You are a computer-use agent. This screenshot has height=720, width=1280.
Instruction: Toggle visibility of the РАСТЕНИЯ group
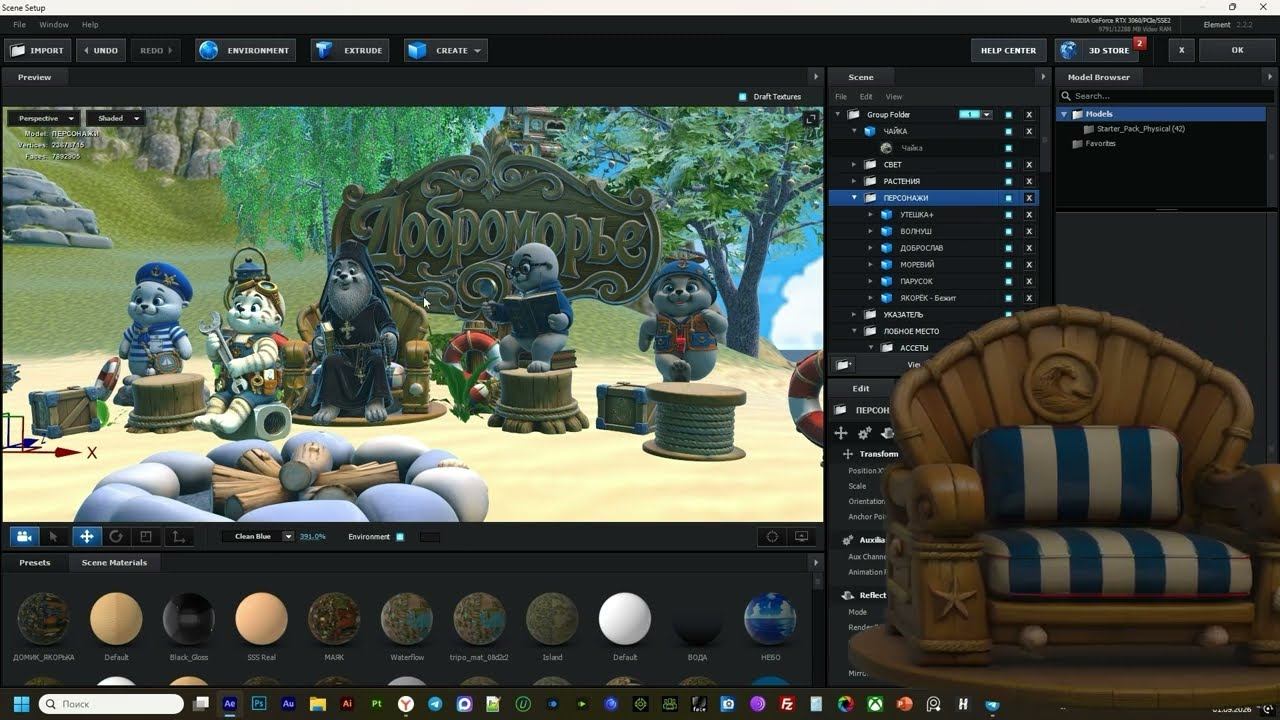click(1008, 181)
